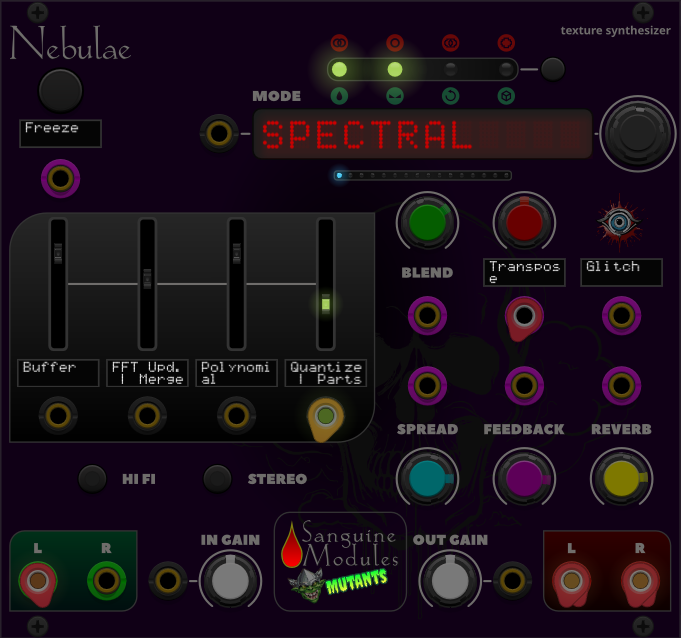Click the Polynomial slider handle

click(x=236, y=253)
